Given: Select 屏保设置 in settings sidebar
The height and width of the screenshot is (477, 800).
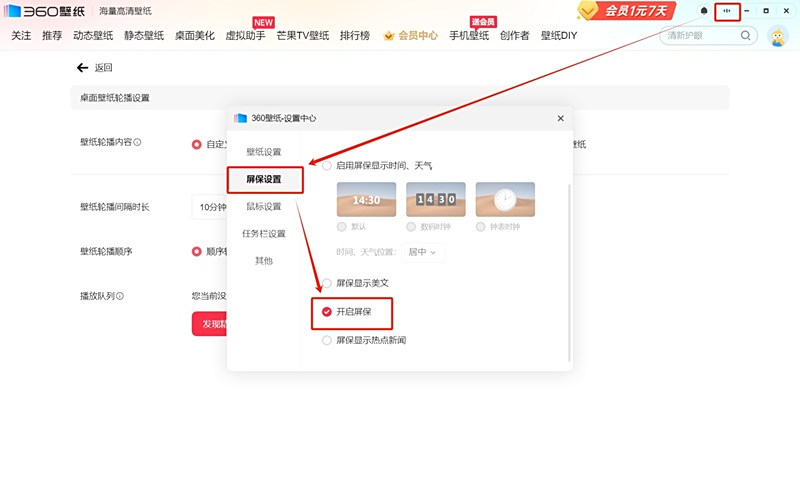Looking at the screenshot, I should tap(264, 180).
